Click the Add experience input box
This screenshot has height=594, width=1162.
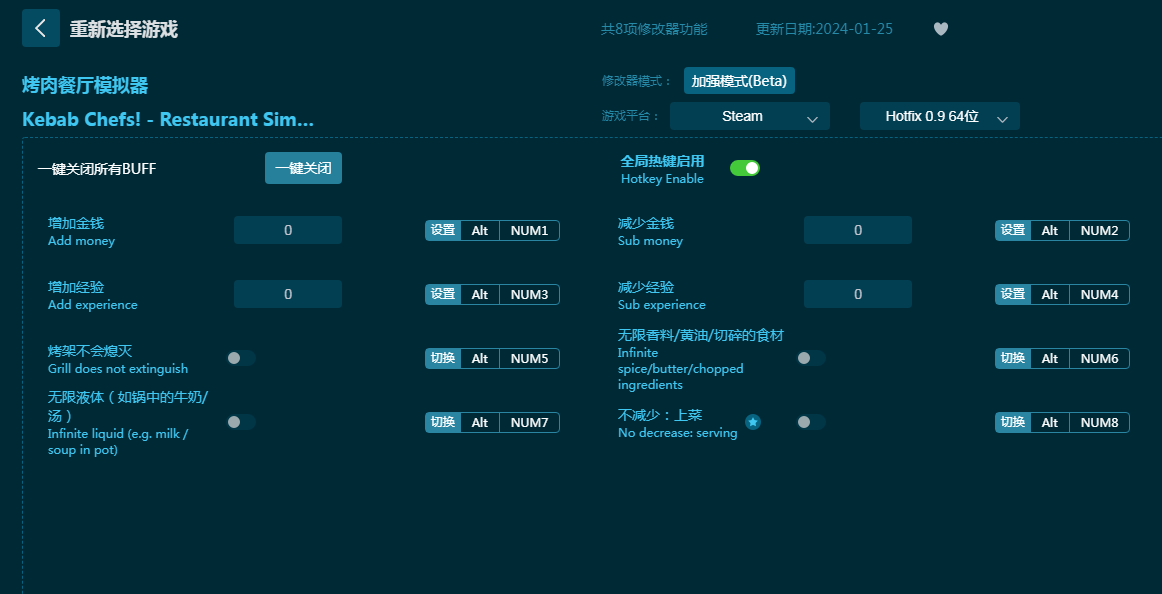coord(288,294)
